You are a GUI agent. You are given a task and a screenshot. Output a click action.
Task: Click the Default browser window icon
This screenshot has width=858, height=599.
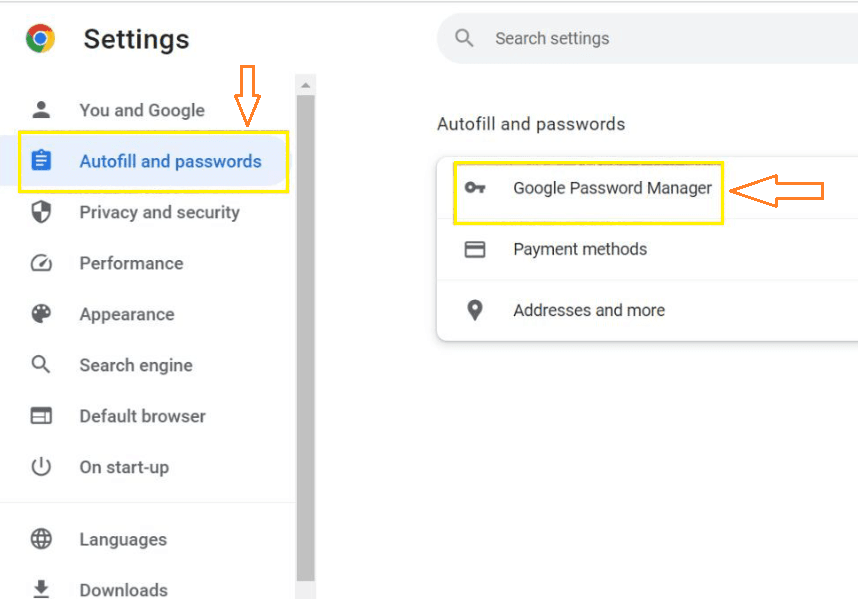[41, 416]
